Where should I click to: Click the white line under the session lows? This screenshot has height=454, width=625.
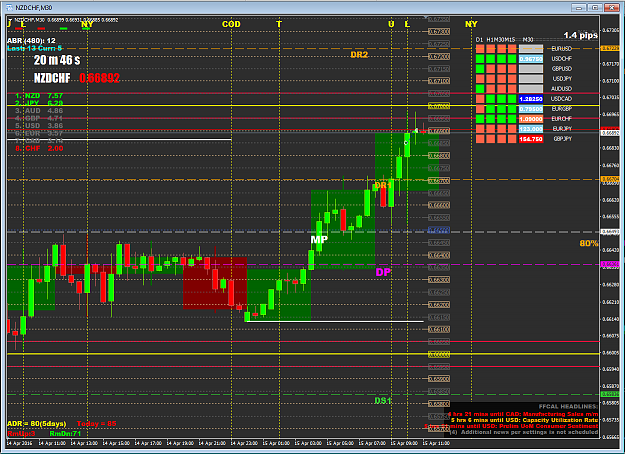[334, 321]
